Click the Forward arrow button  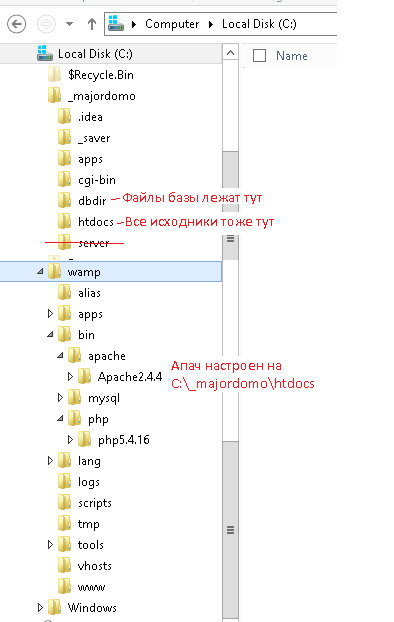coord(46,24)
